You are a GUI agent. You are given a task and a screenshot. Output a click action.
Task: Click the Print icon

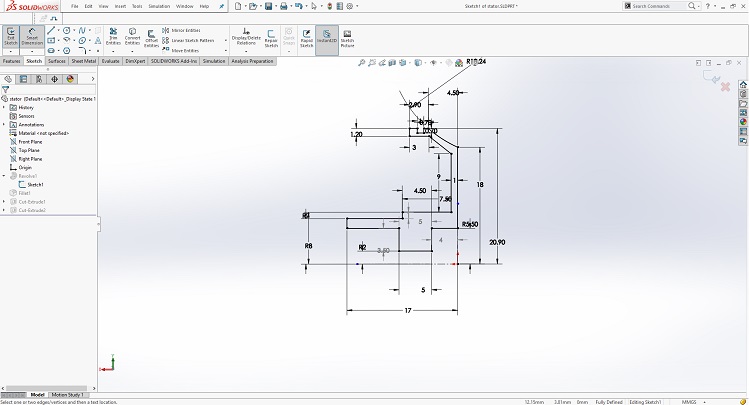click(x=284, y=6)
